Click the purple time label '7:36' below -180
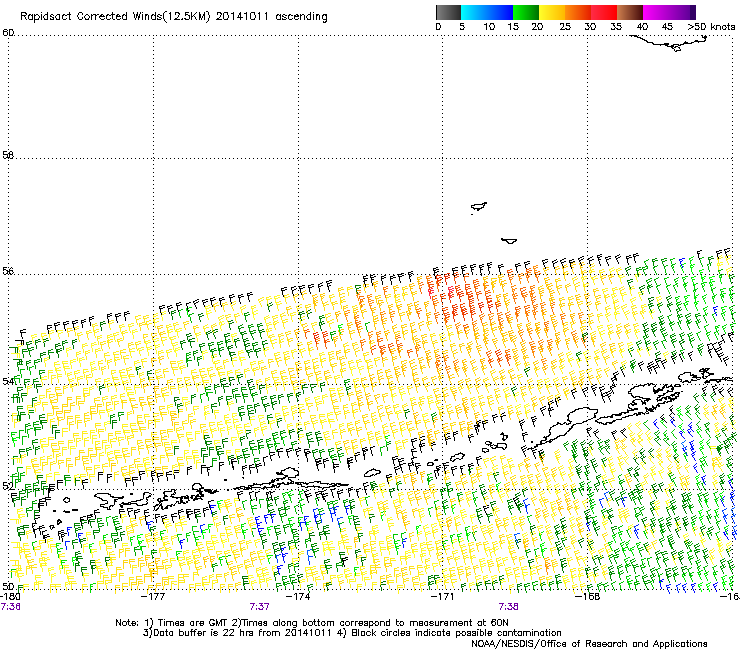 click(x=10, y=607)
